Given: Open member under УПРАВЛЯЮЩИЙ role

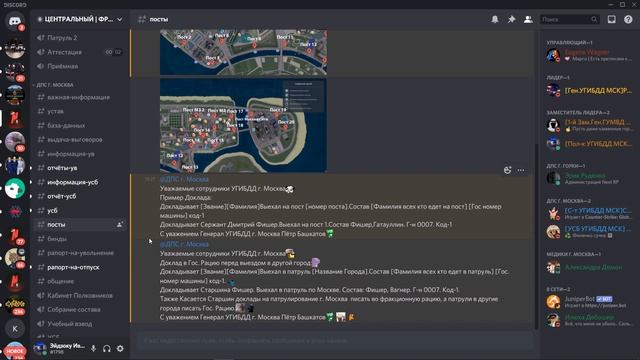Looking at the screenshot, I should [x=589, y=55].
